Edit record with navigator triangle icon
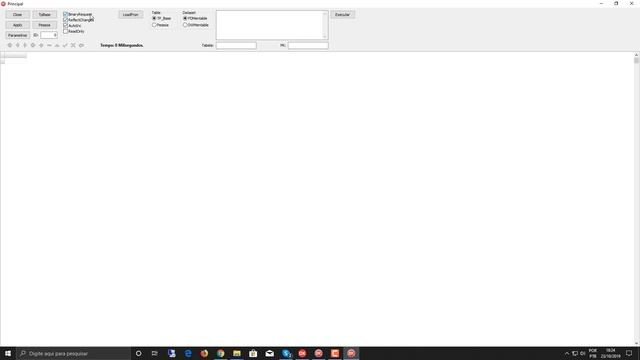 57,45
